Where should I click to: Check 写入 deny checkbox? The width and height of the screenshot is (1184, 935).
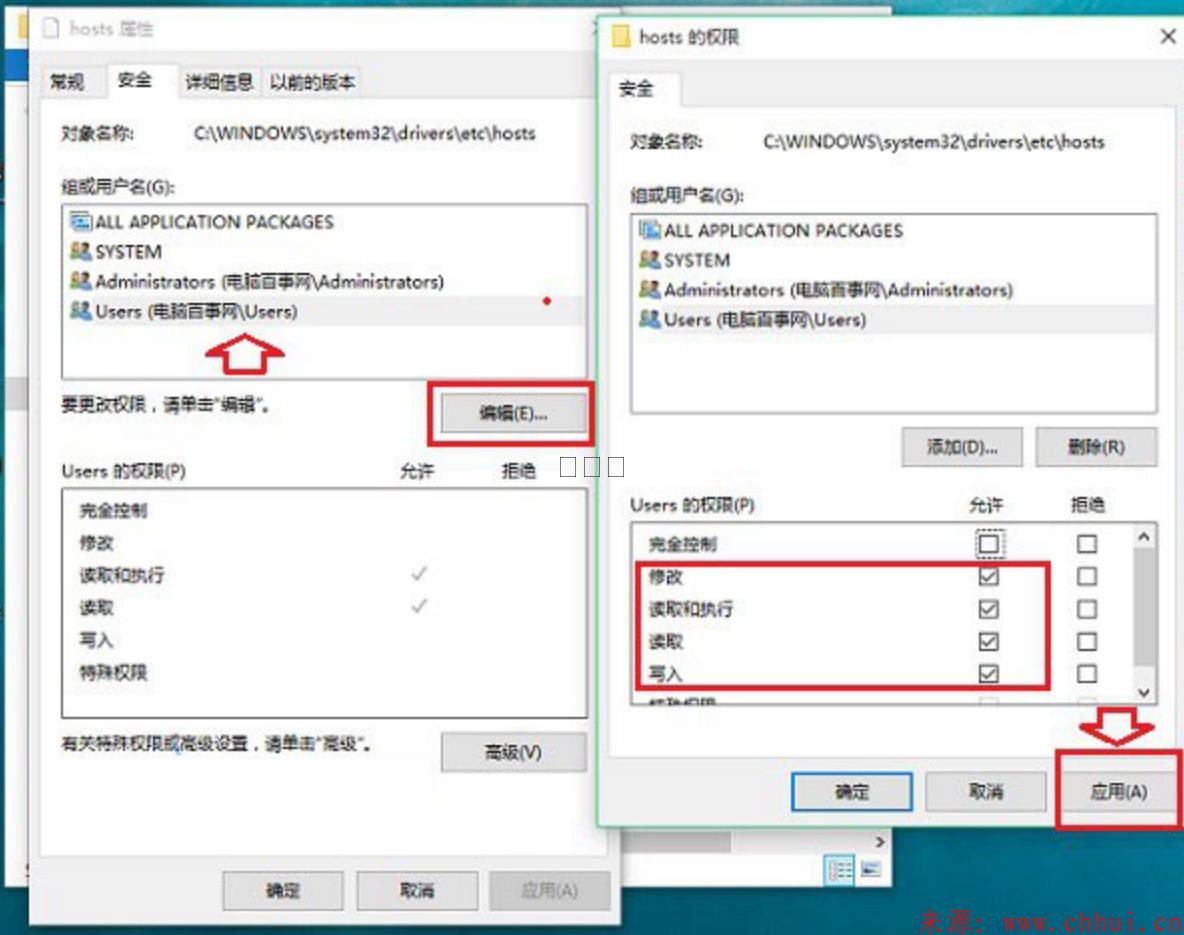coord(1087,673)
